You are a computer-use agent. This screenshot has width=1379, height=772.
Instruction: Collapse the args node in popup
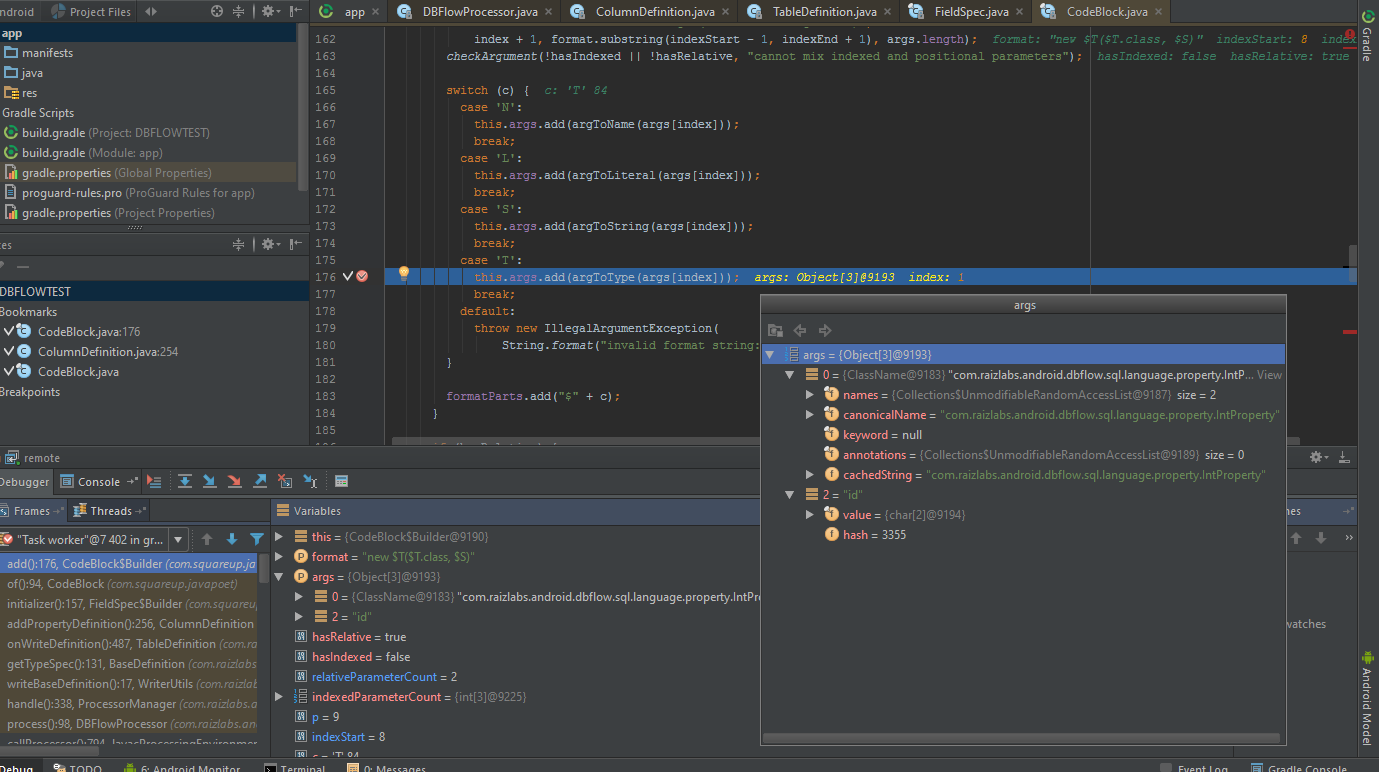(769, 355)
